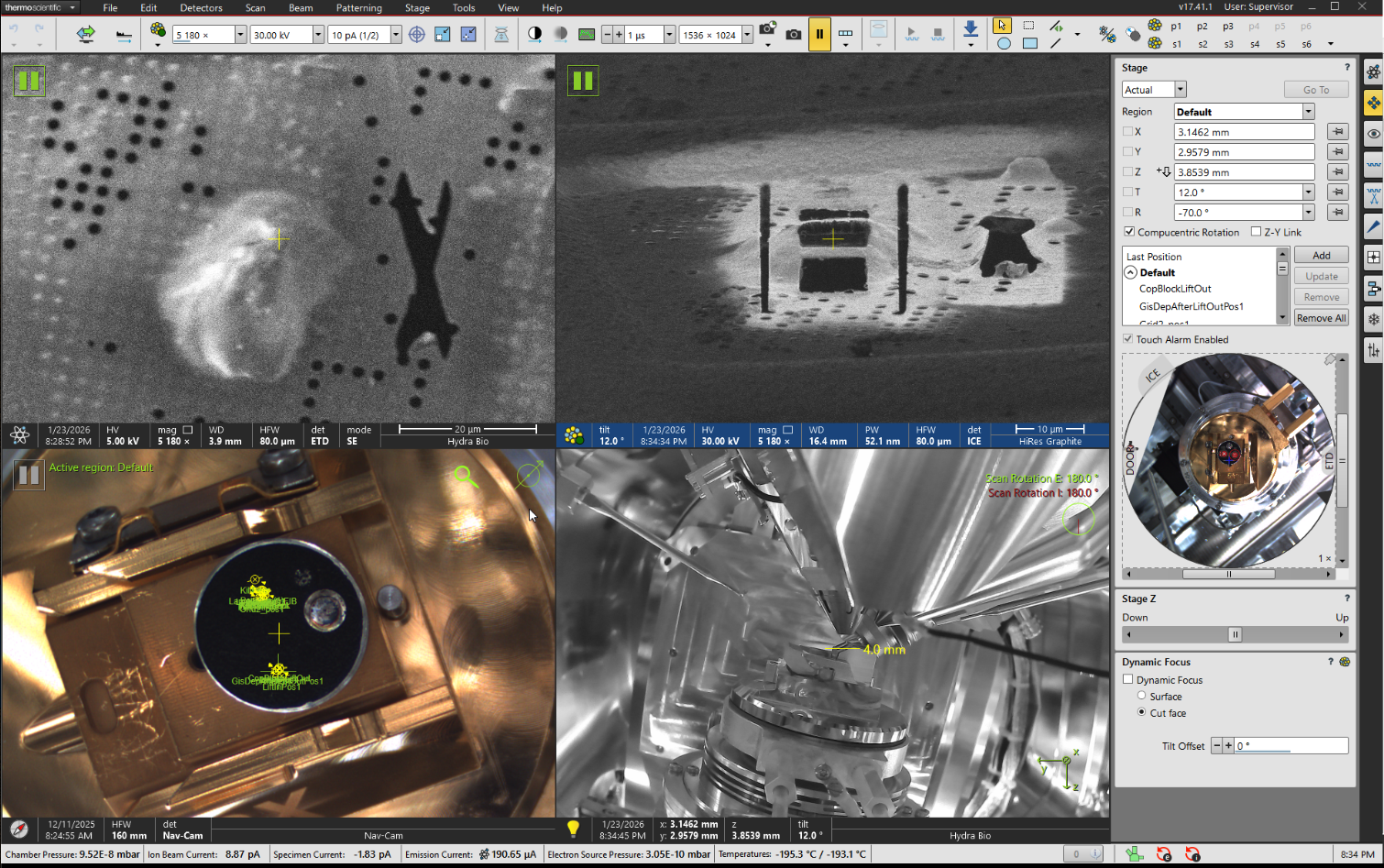This screenshot has height=868, width=1384.
Task: Select the circle pattern tool
Action: point(1005,43)
